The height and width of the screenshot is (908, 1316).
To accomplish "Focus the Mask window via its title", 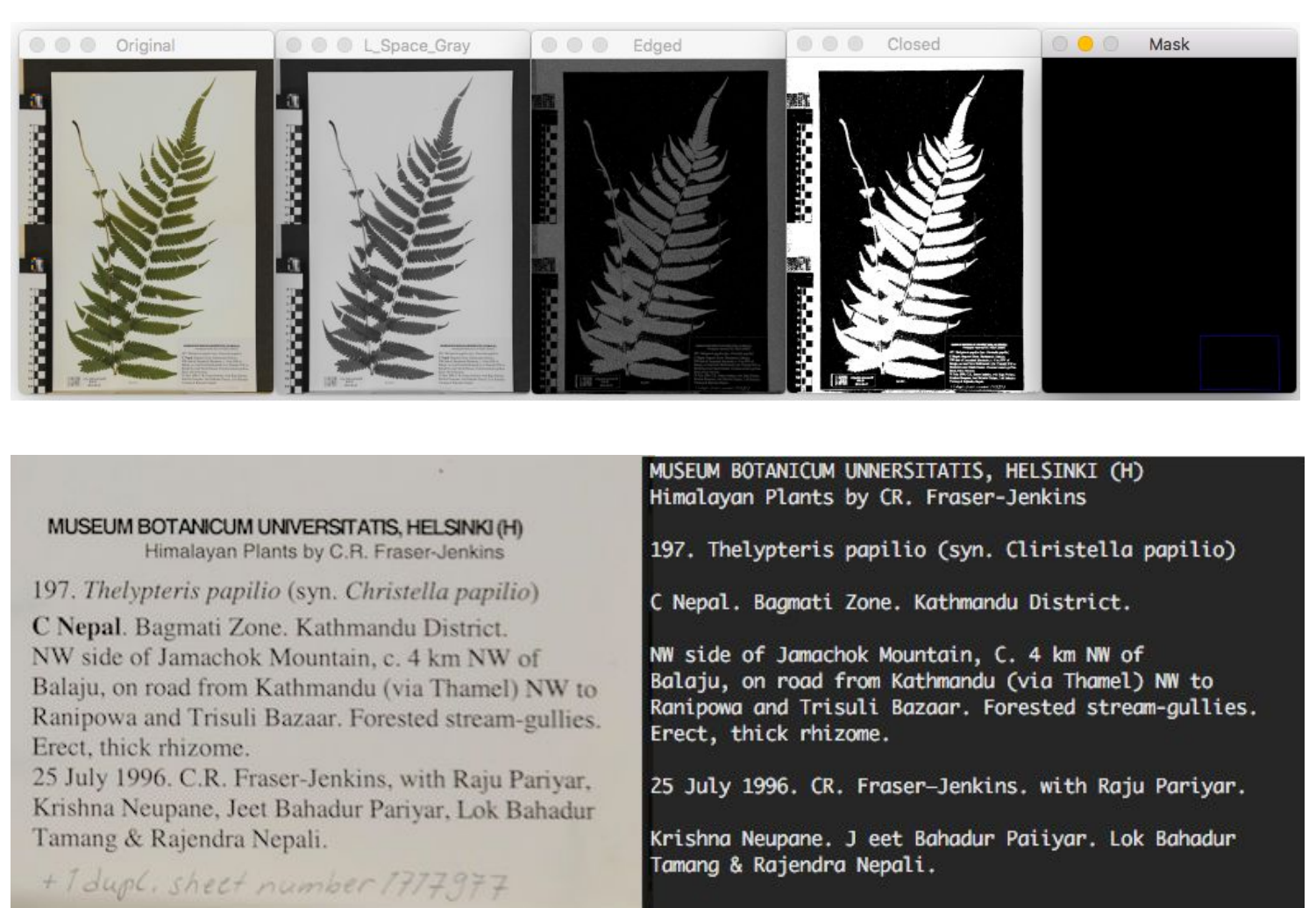I will [1170, 44].
